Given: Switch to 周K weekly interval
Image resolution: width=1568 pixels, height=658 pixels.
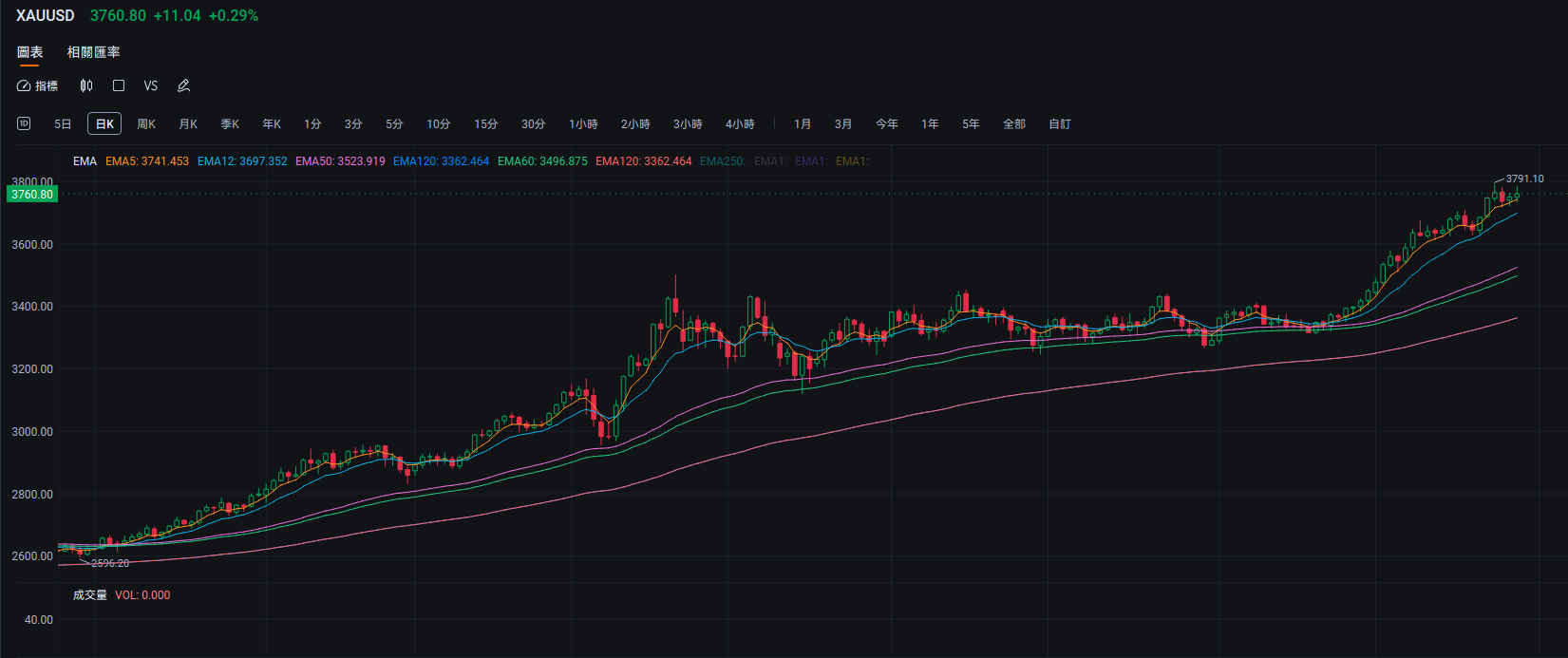Looking at the screenshot, I should (146, 124).
